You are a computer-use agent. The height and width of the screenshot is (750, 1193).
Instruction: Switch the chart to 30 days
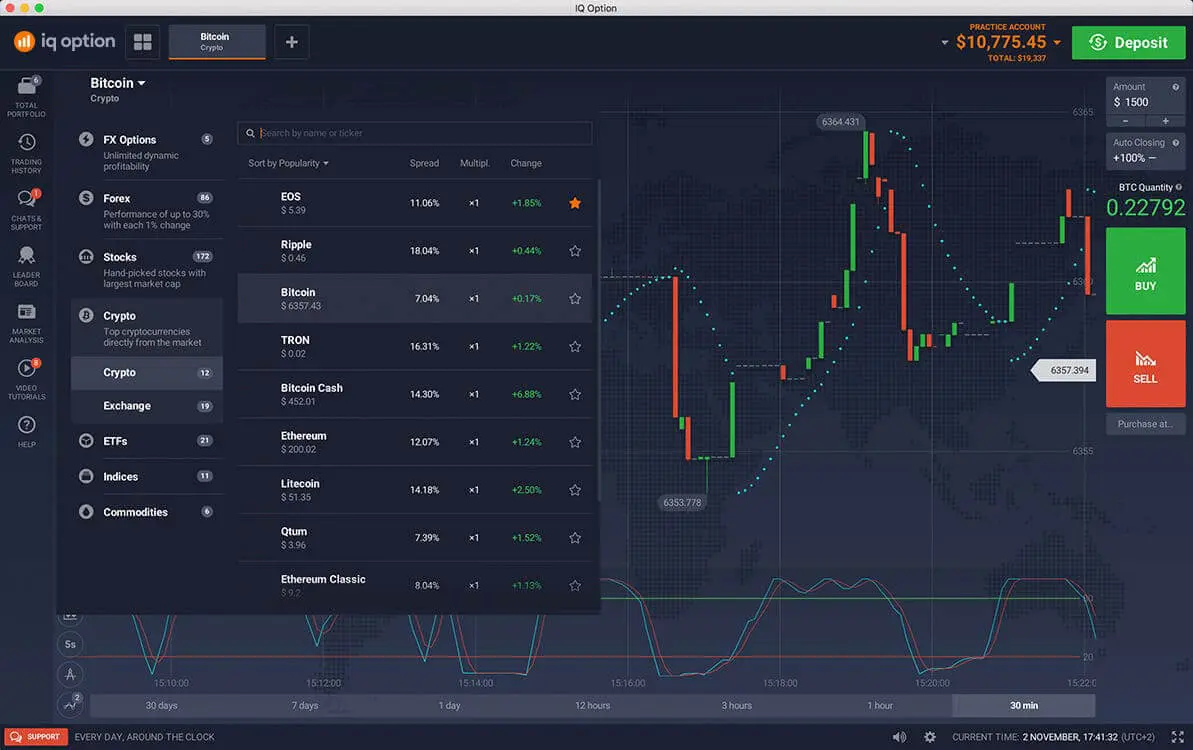click(x=161, y=705)
